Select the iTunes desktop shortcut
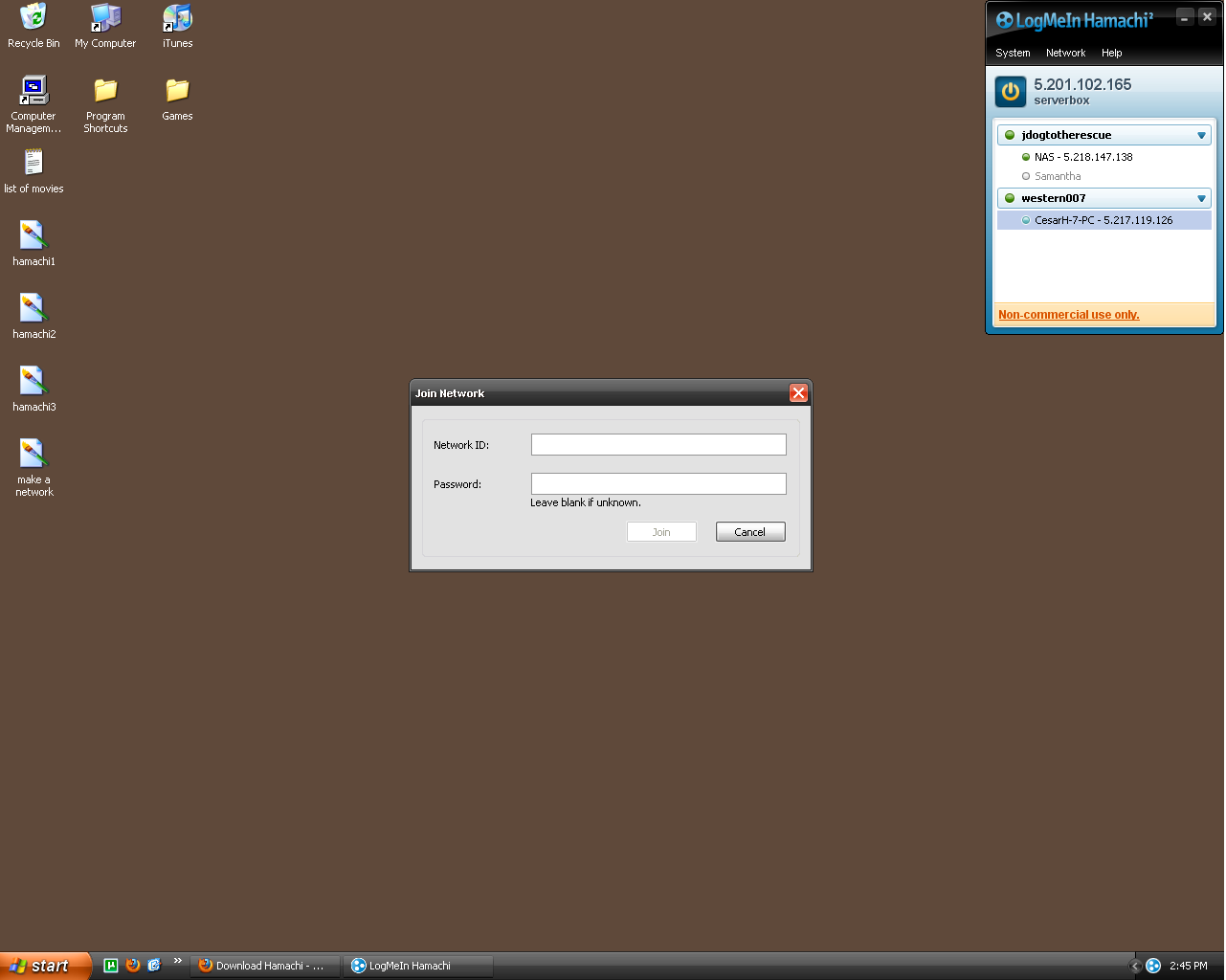1226x980 pixels. click(177, 18)
